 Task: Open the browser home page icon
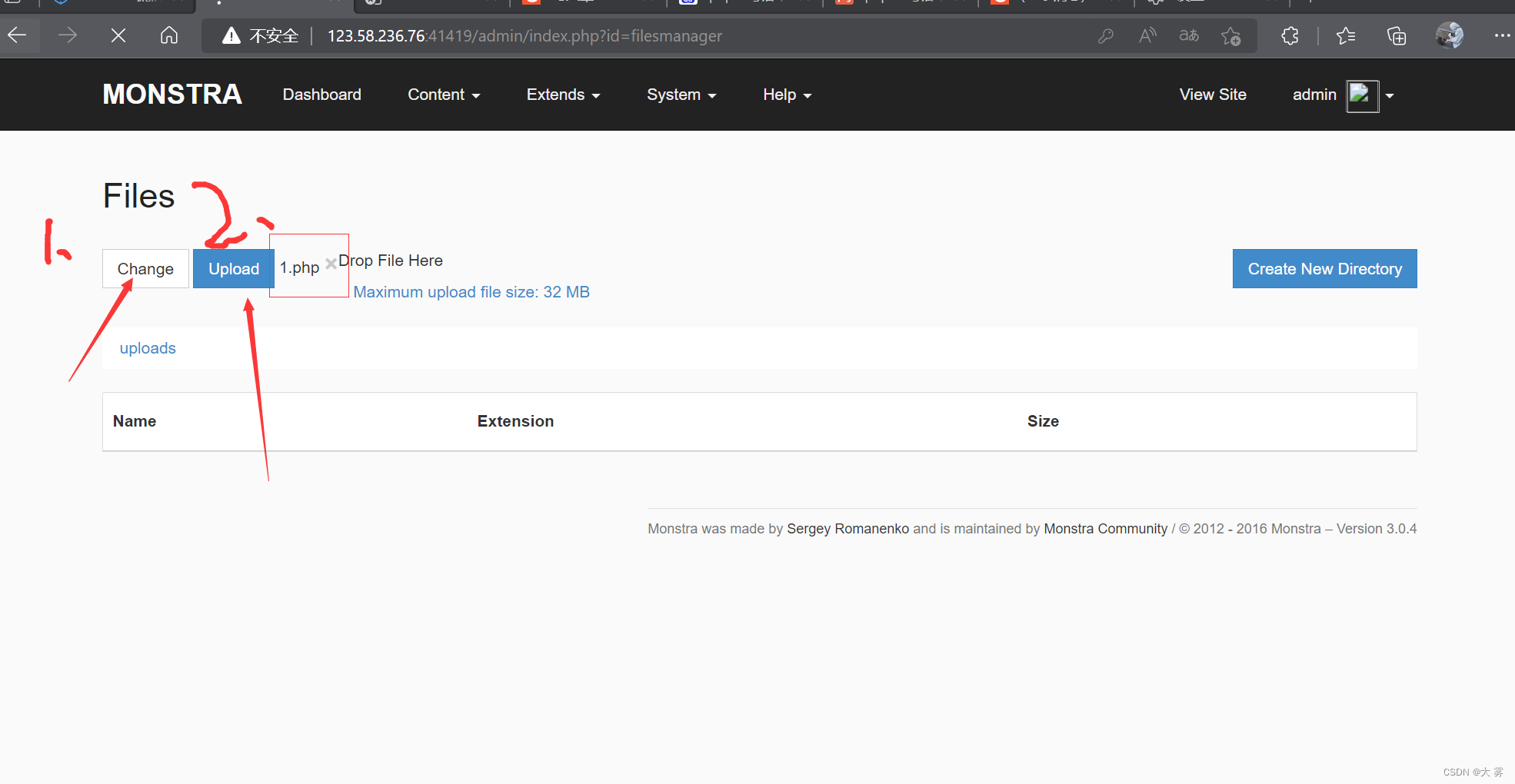(x=169, y=35)
